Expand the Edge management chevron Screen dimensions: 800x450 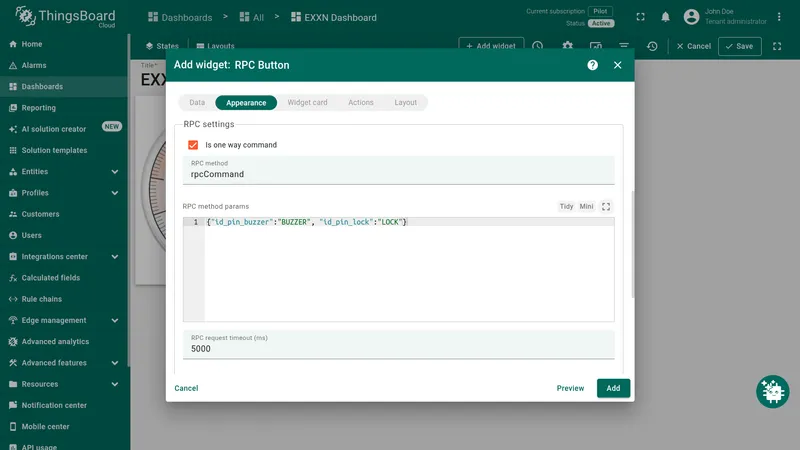[115, 320]
